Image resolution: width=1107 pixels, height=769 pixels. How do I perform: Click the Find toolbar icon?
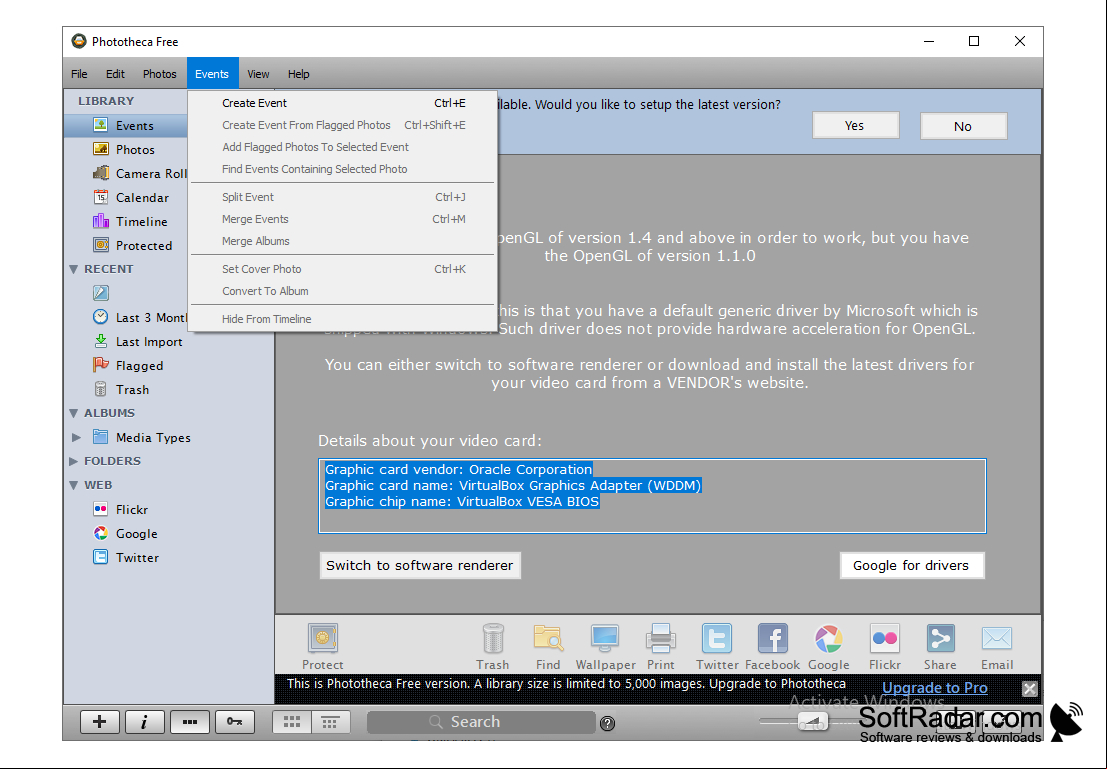548,646
